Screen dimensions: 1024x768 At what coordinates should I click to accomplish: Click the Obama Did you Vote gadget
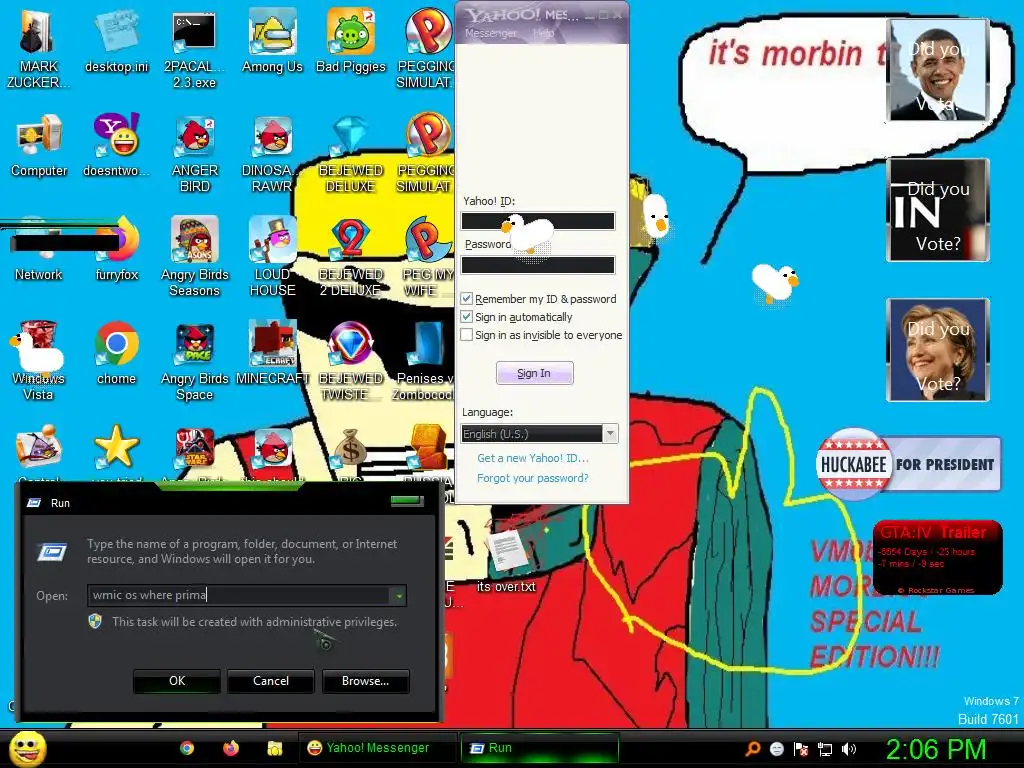click(938, 70)
